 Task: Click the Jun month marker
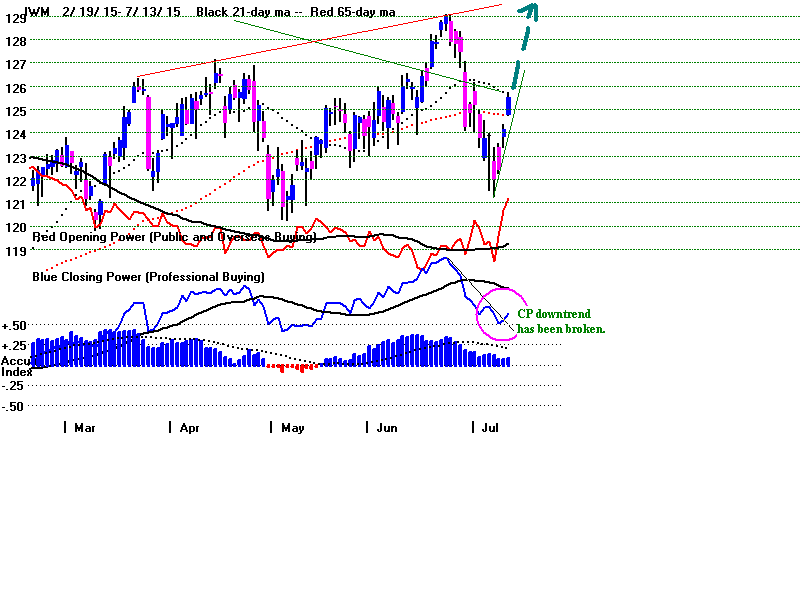pos(388,427)
